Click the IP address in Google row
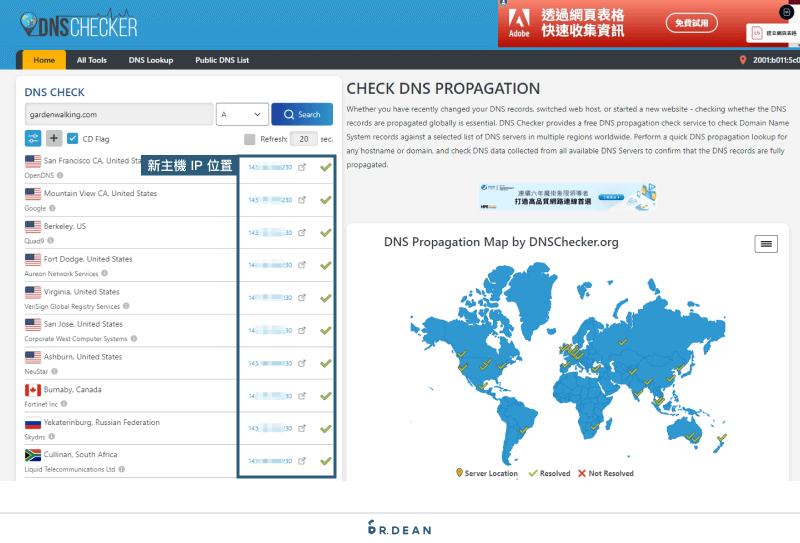 click(x=270, y=200)
